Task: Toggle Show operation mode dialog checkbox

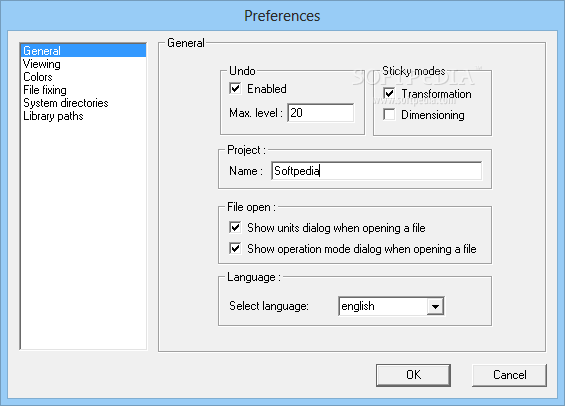Action: click(x=235, y=249)
